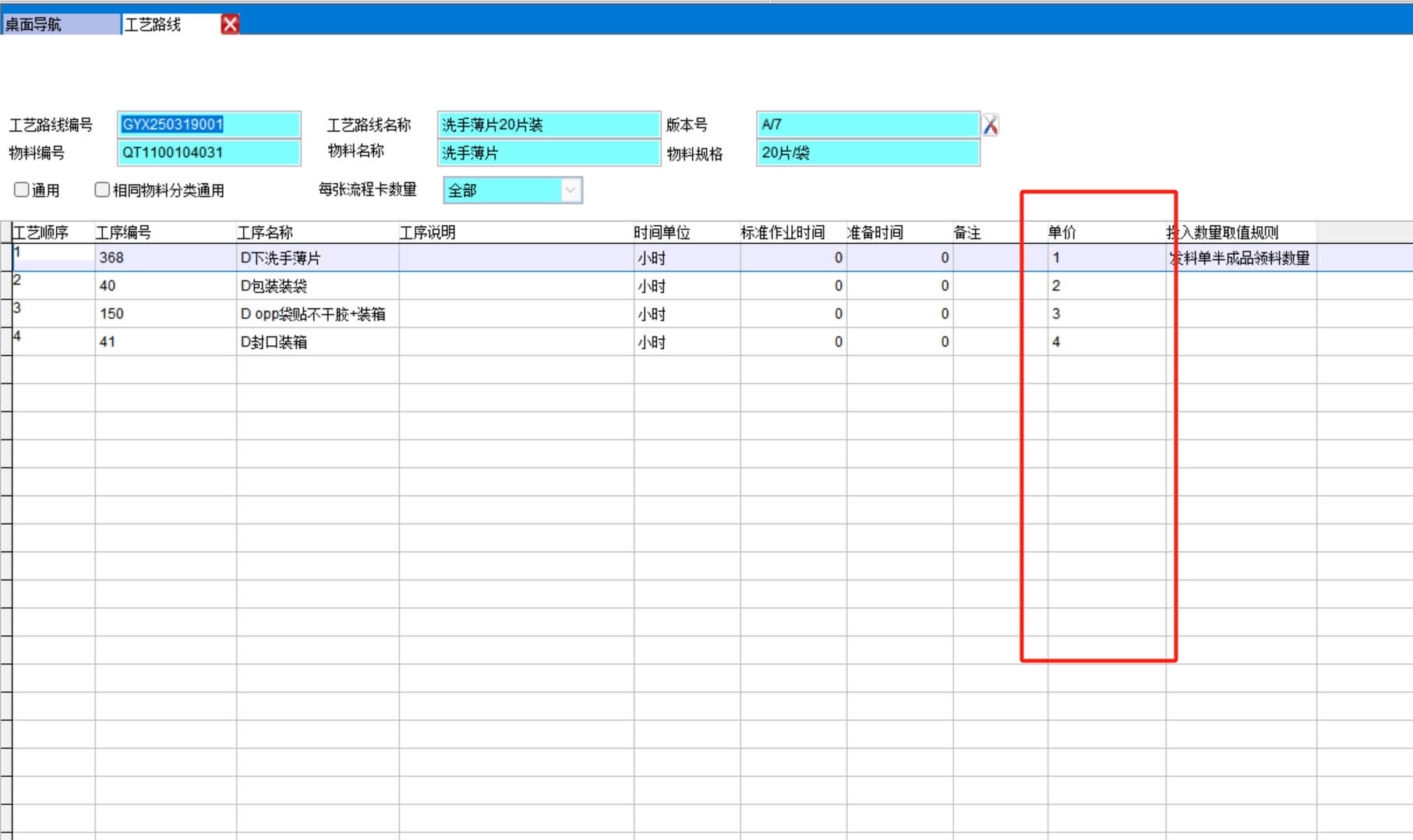
Task: Click the 物料规格 field showing 20片/袋
Action: click(x=867, y=153)
